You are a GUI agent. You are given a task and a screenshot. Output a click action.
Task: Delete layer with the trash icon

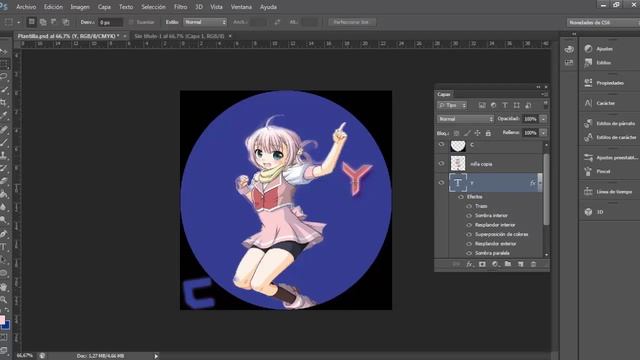point(533,264)
